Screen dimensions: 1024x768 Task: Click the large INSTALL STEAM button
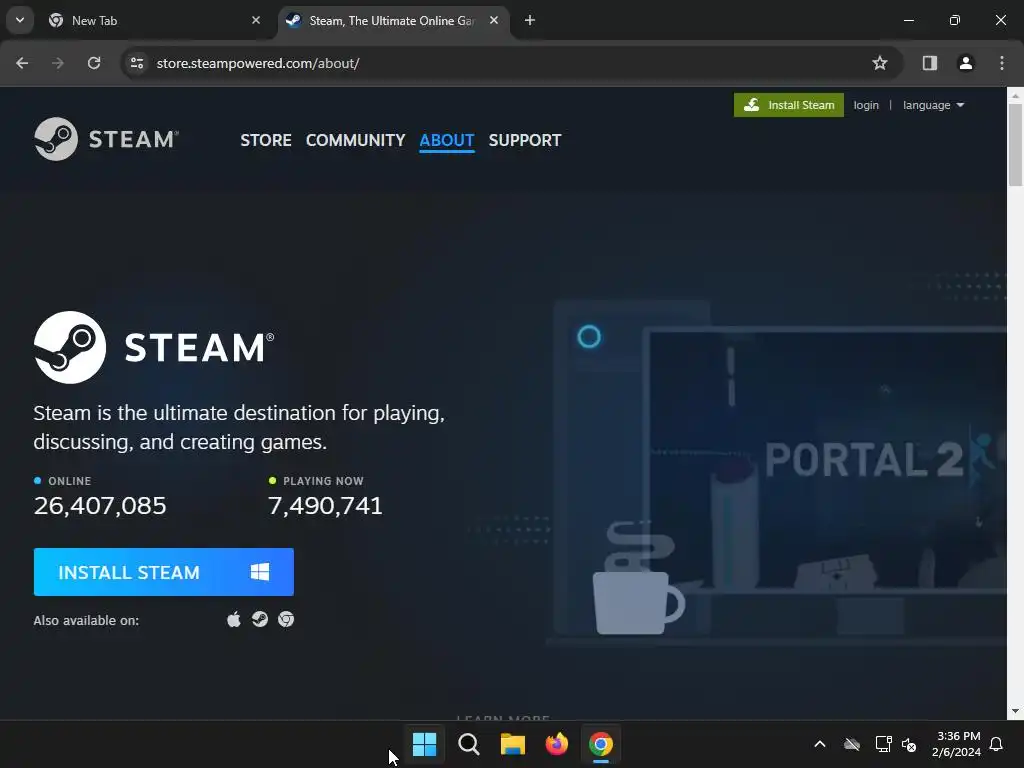(164, 572)
